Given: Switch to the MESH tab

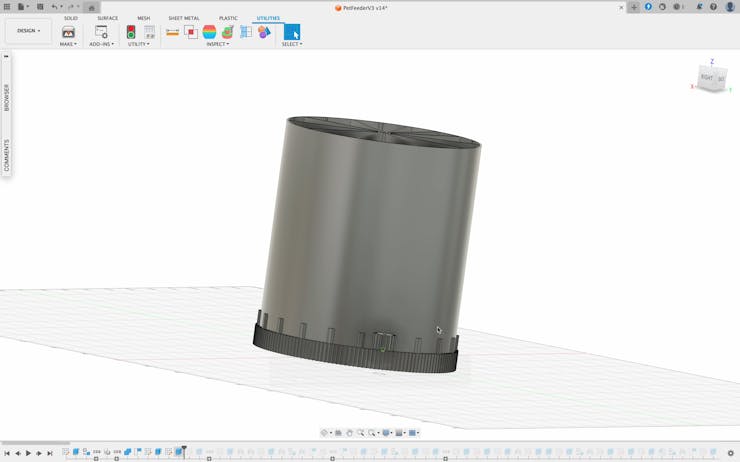Looking at the screenshot, I should click(x=143, y=18).
